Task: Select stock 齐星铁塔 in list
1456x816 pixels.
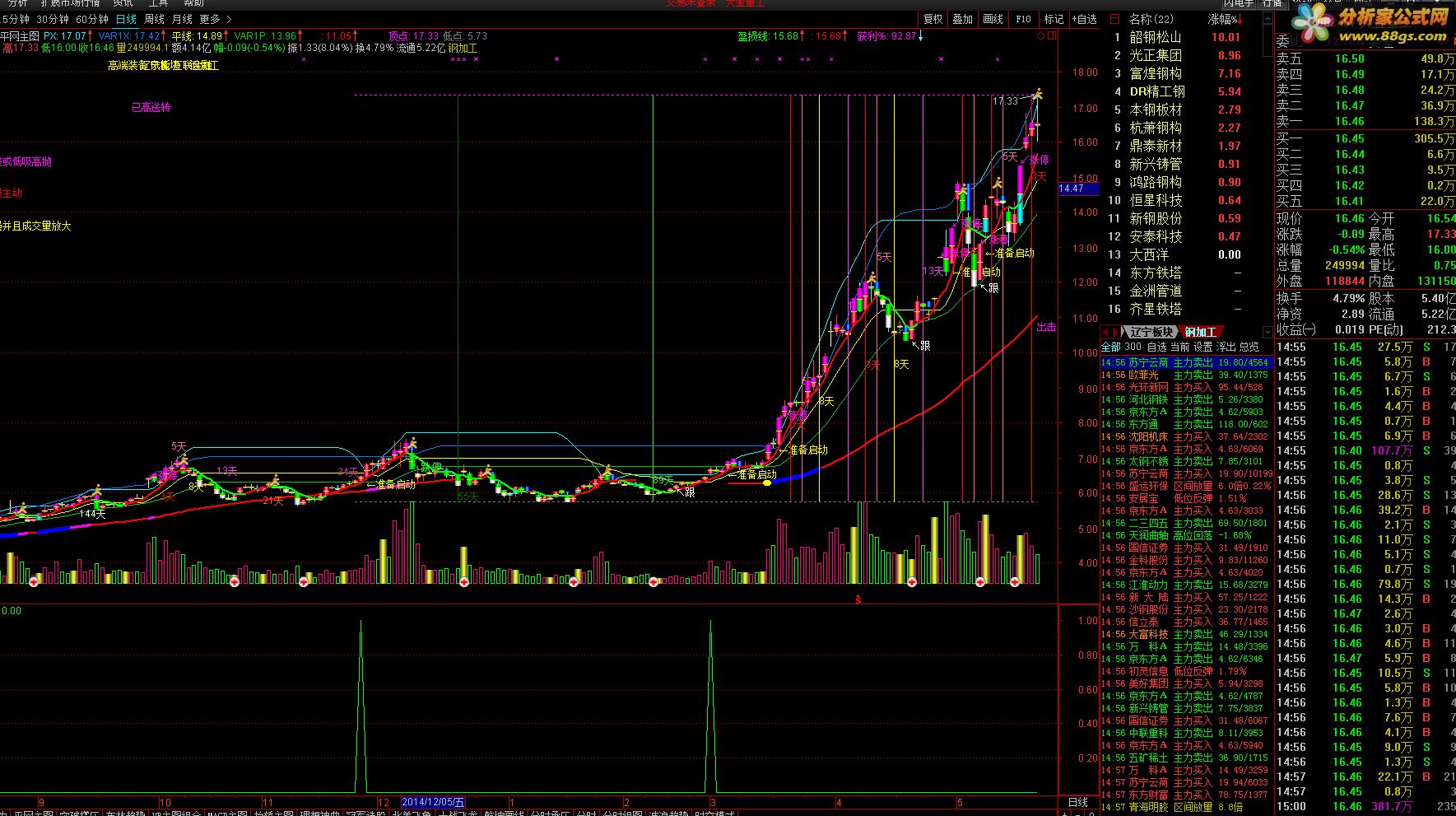Action: click(1155, 309)
